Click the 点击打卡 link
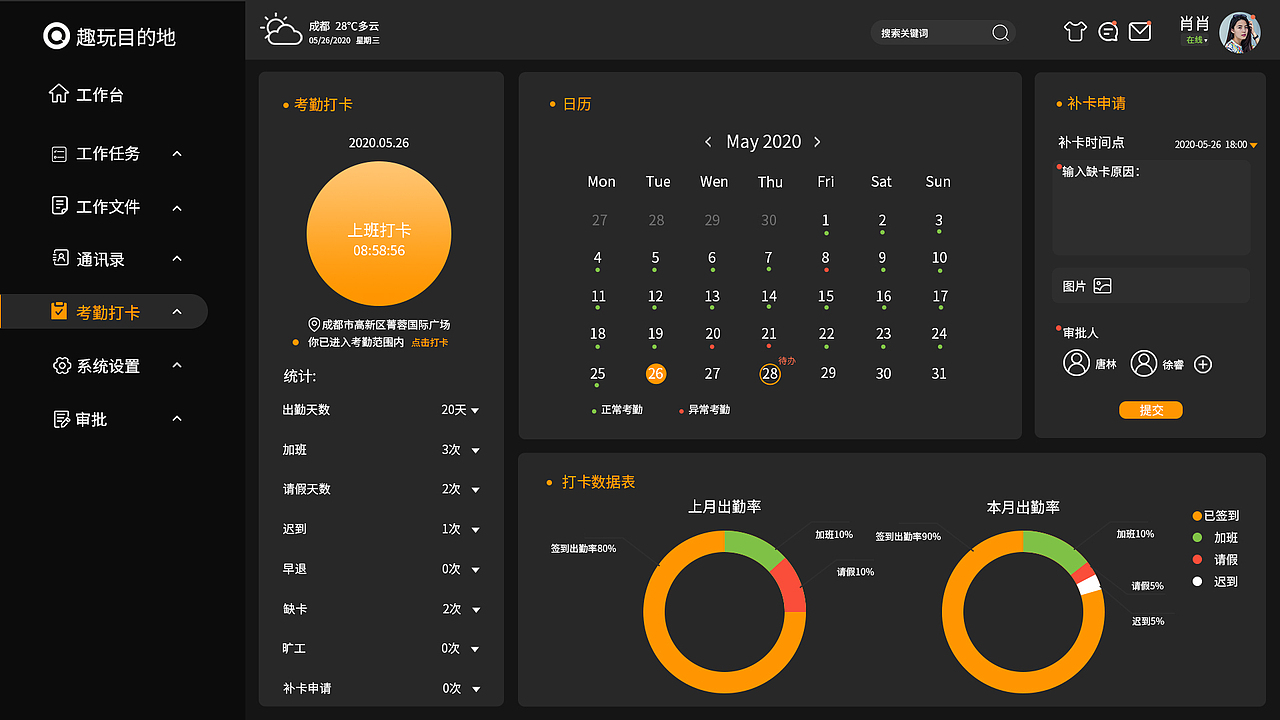The height and width of the screenshot is (720, 1280). pos(429,341)
